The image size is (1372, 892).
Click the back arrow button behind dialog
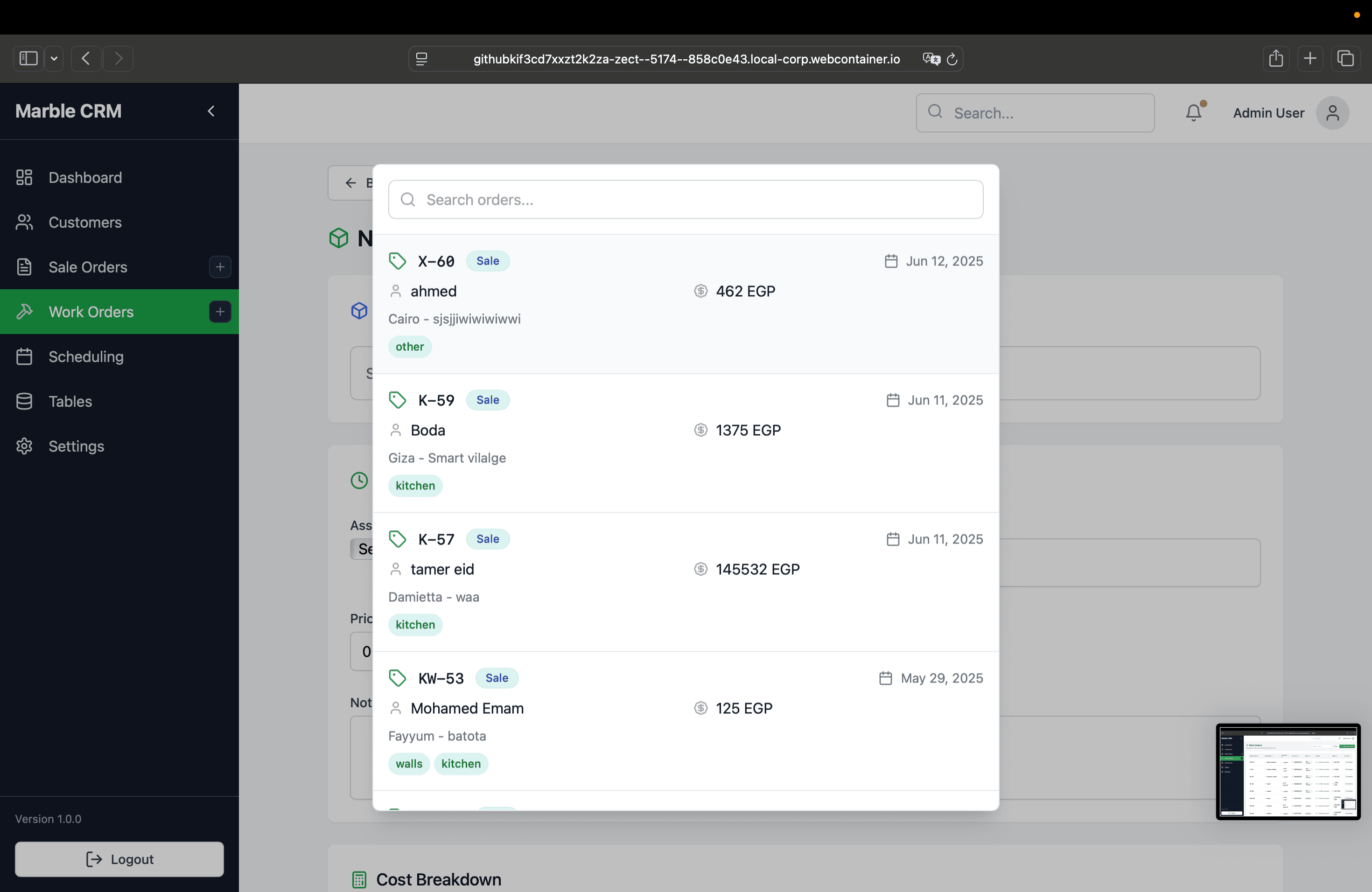pyautogui.click(x=351, y=183)
